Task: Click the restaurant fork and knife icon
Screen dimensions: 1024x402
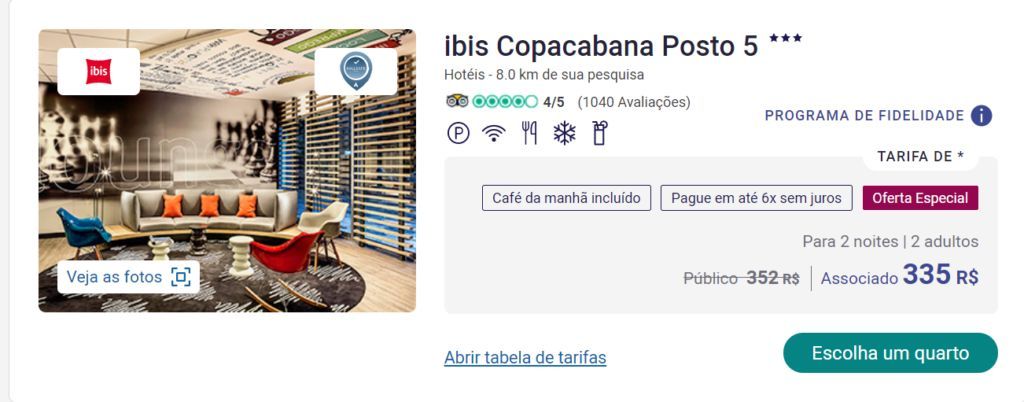Action: click(529, 133)
